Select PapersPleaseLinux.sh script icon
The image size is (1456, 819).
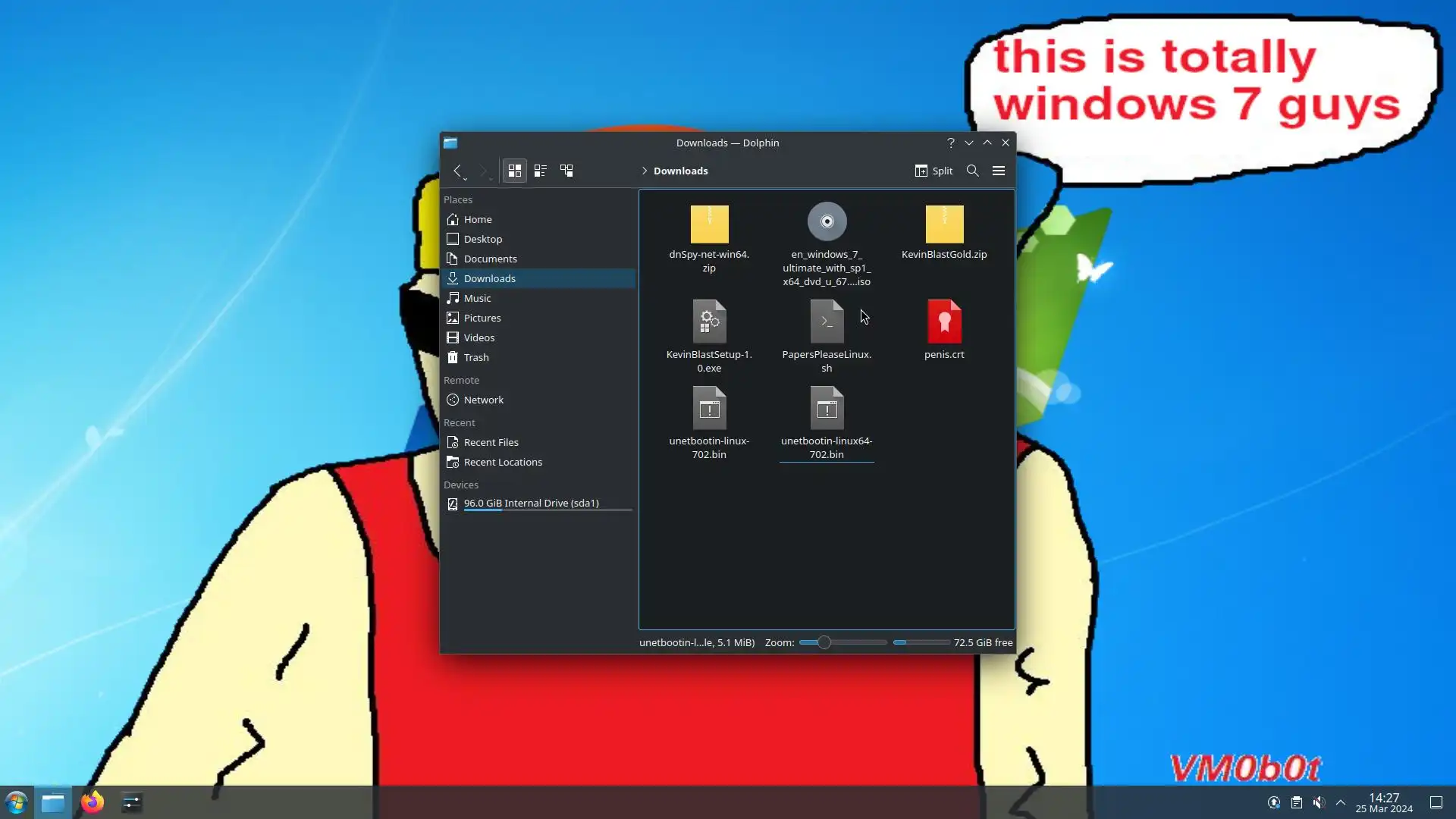point(827,322)
